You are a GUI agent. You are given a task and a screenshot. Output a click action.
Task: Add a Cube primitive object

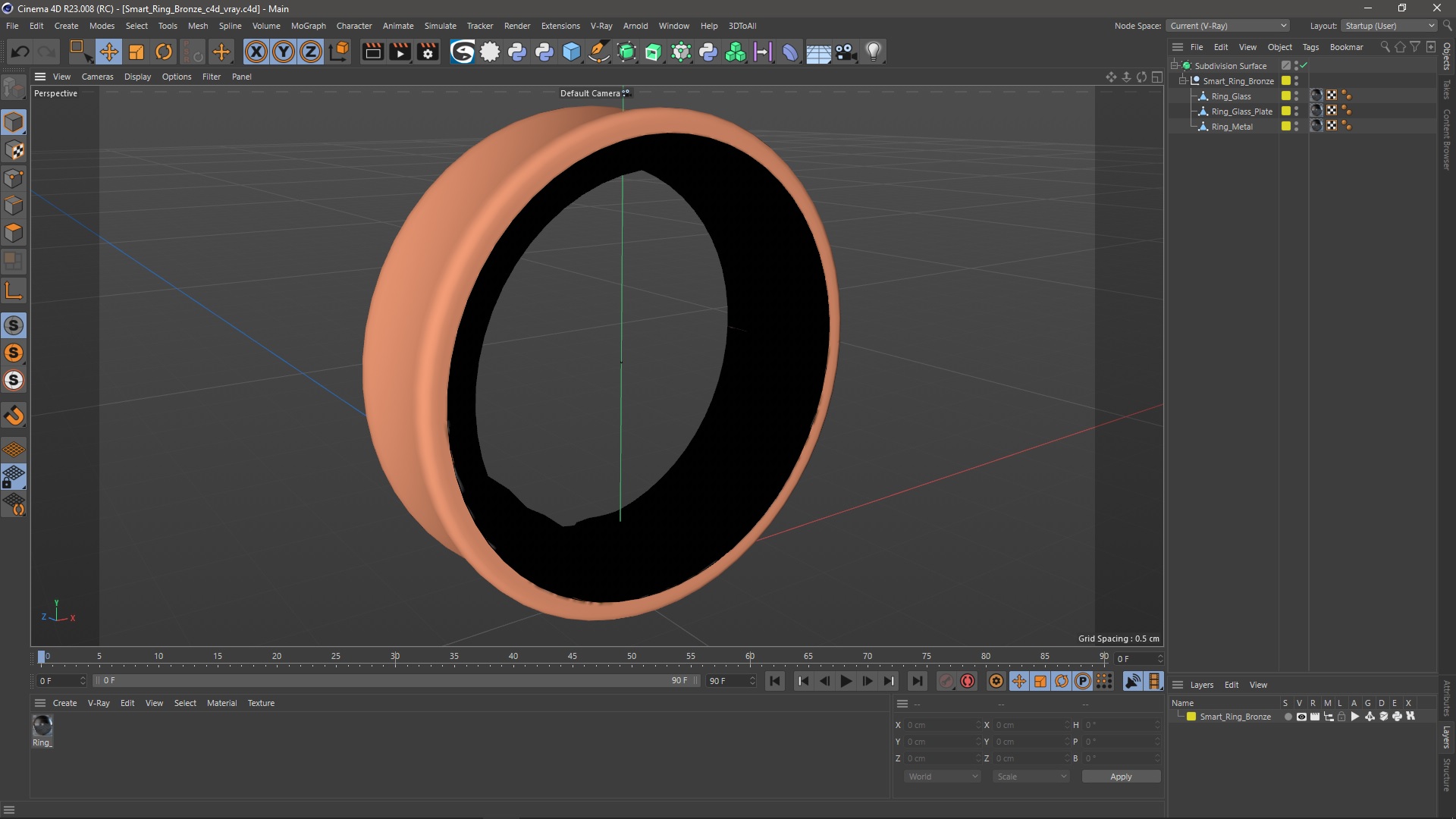[572, 52]
